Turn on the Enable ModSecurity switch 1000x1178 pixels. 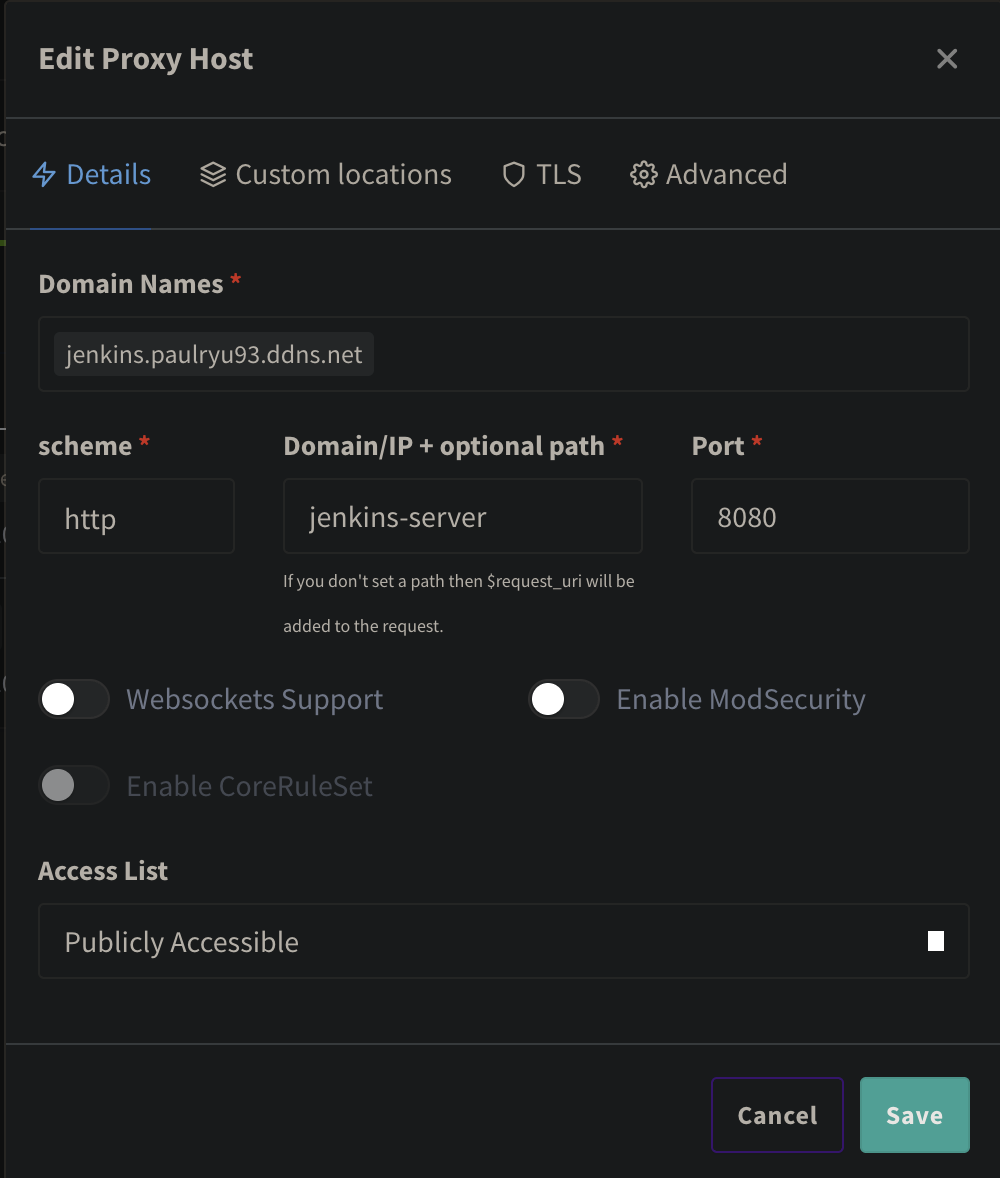pyautogui.click(x=564, y=699)
